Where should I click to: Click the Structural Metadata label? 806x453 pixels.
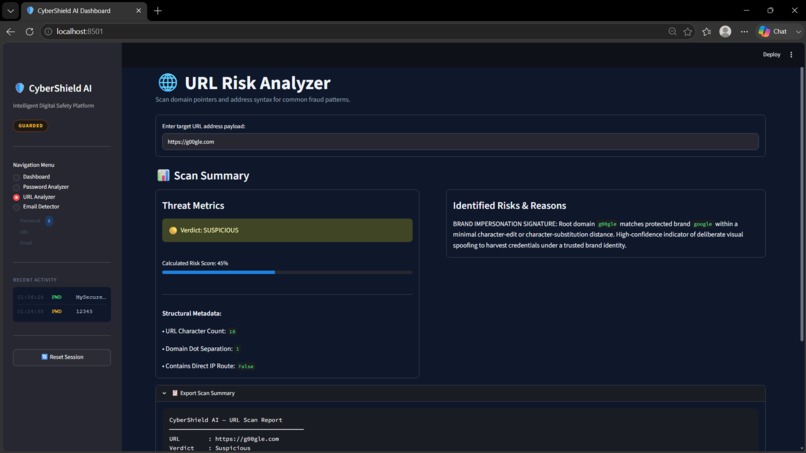click(192, 313)
